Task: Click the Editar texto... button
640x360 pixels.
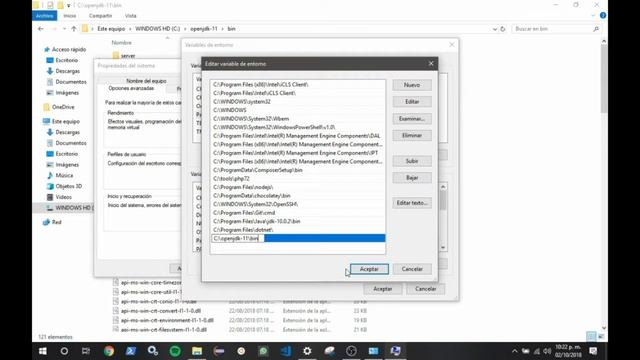Action: (x=412, y=203)
